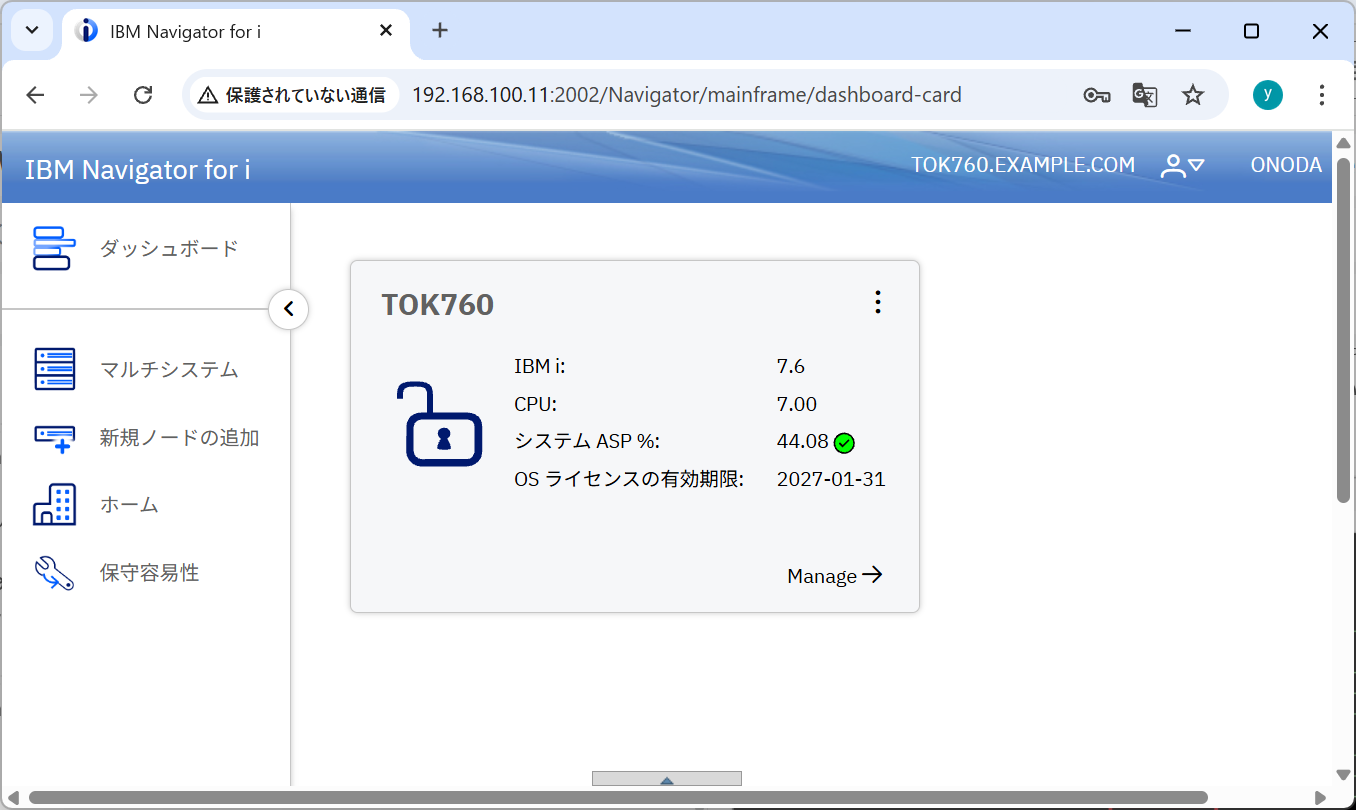Click the System ASP value 44.08
Image resolution: width=1356 pixels, height=810 pixels.
coord(803,442)
